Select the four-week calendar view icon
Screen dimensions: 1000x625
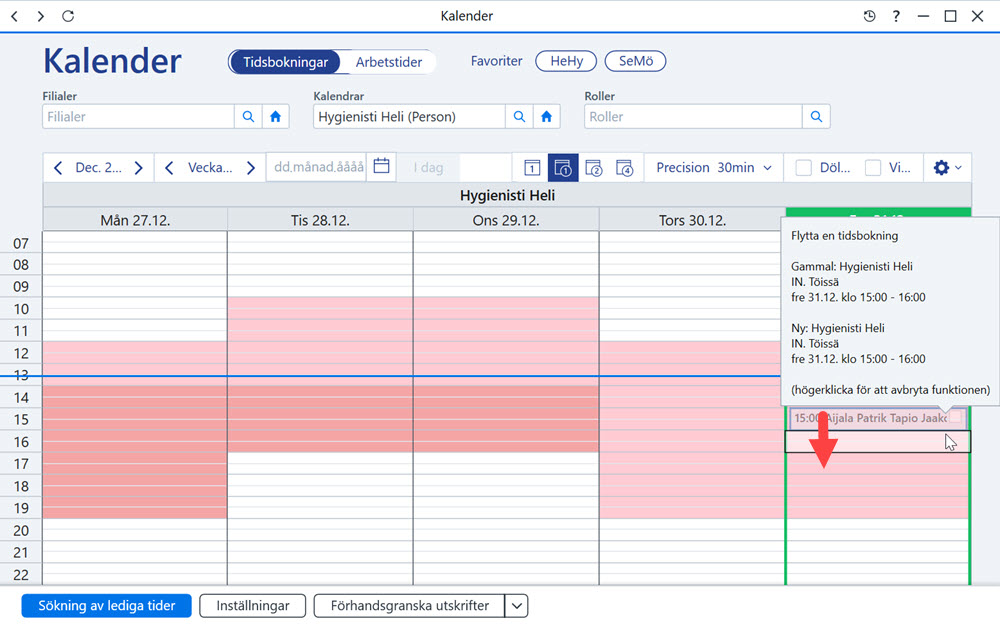pyautogui.click(x=624, y=168)
